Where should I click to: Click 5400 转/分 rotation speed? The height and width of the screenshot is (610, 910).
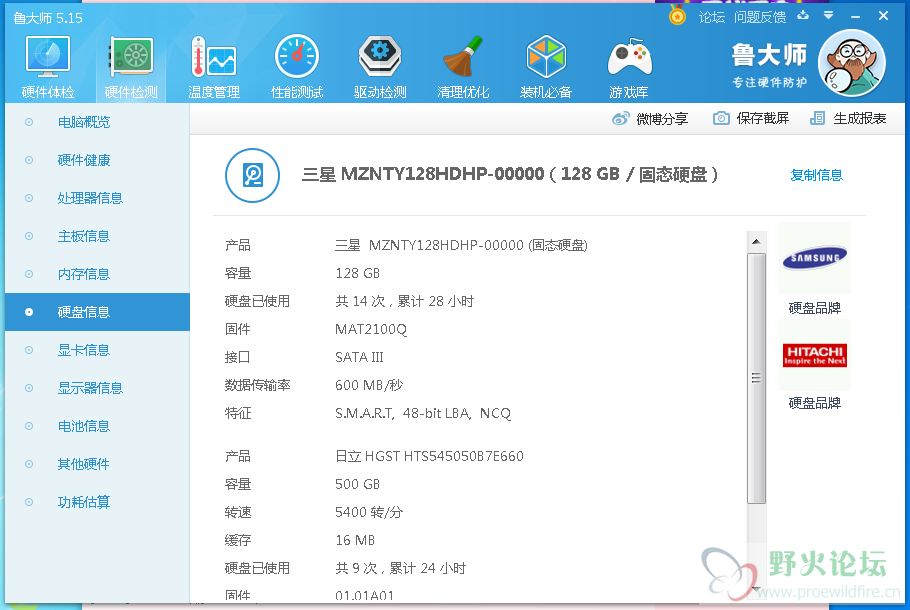pos(369,512)
